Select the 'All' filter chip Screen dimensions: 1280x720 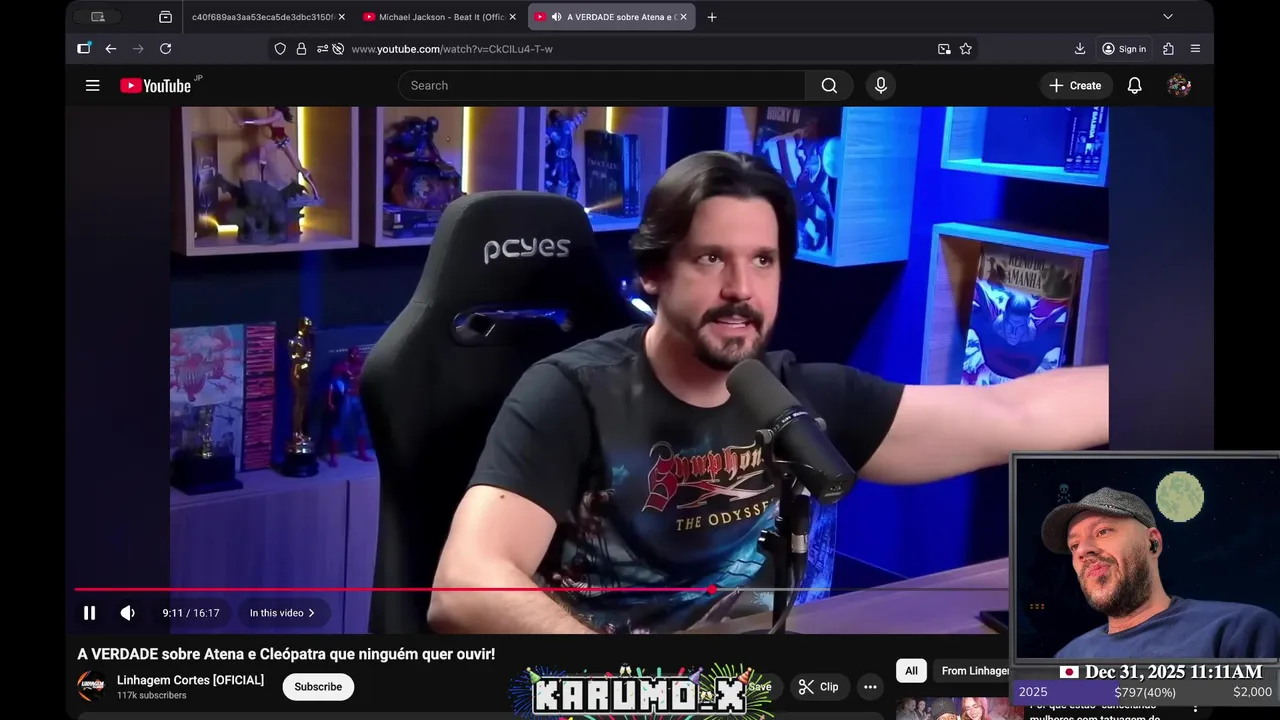click(911, 671)
